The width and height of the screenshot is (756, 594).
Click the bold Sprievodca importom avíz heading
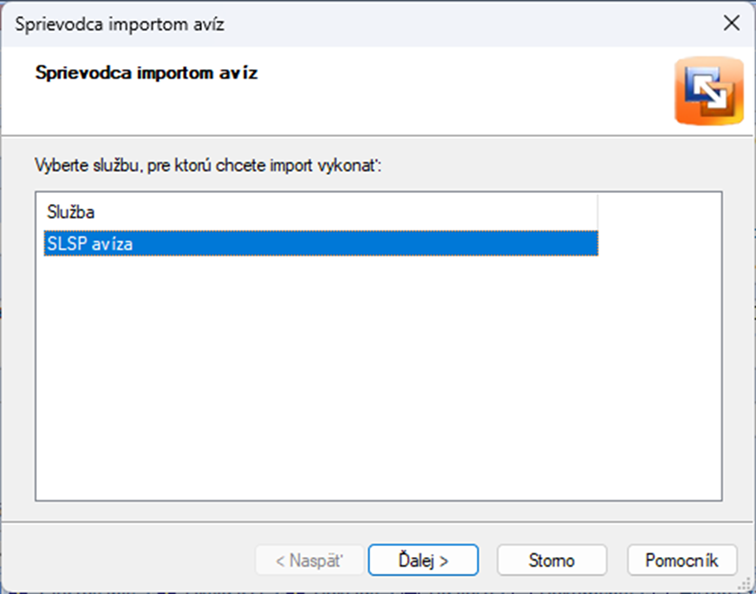(x=147, y=73)
